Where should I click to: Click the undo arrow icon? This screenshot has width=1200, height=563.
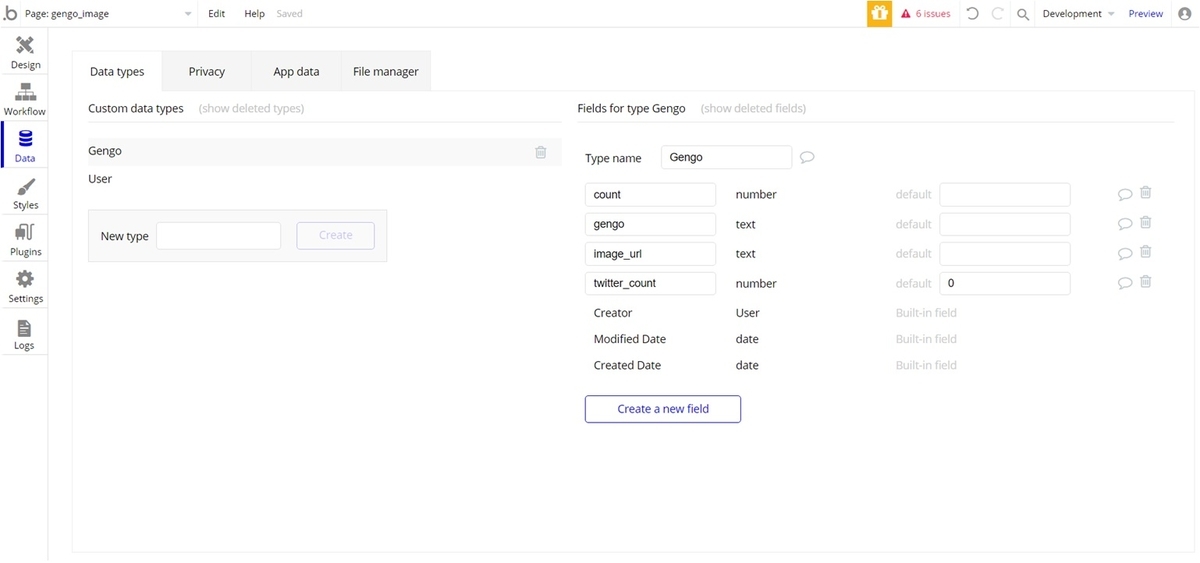pos(972,14)
